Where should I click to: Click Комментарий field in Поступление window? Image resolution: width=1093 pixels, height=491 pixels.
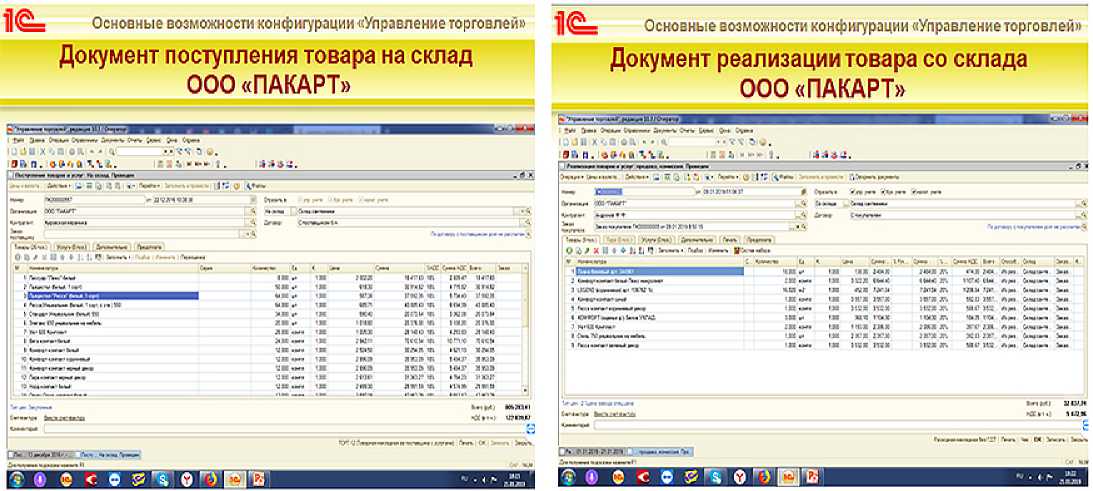coord(285,429)
